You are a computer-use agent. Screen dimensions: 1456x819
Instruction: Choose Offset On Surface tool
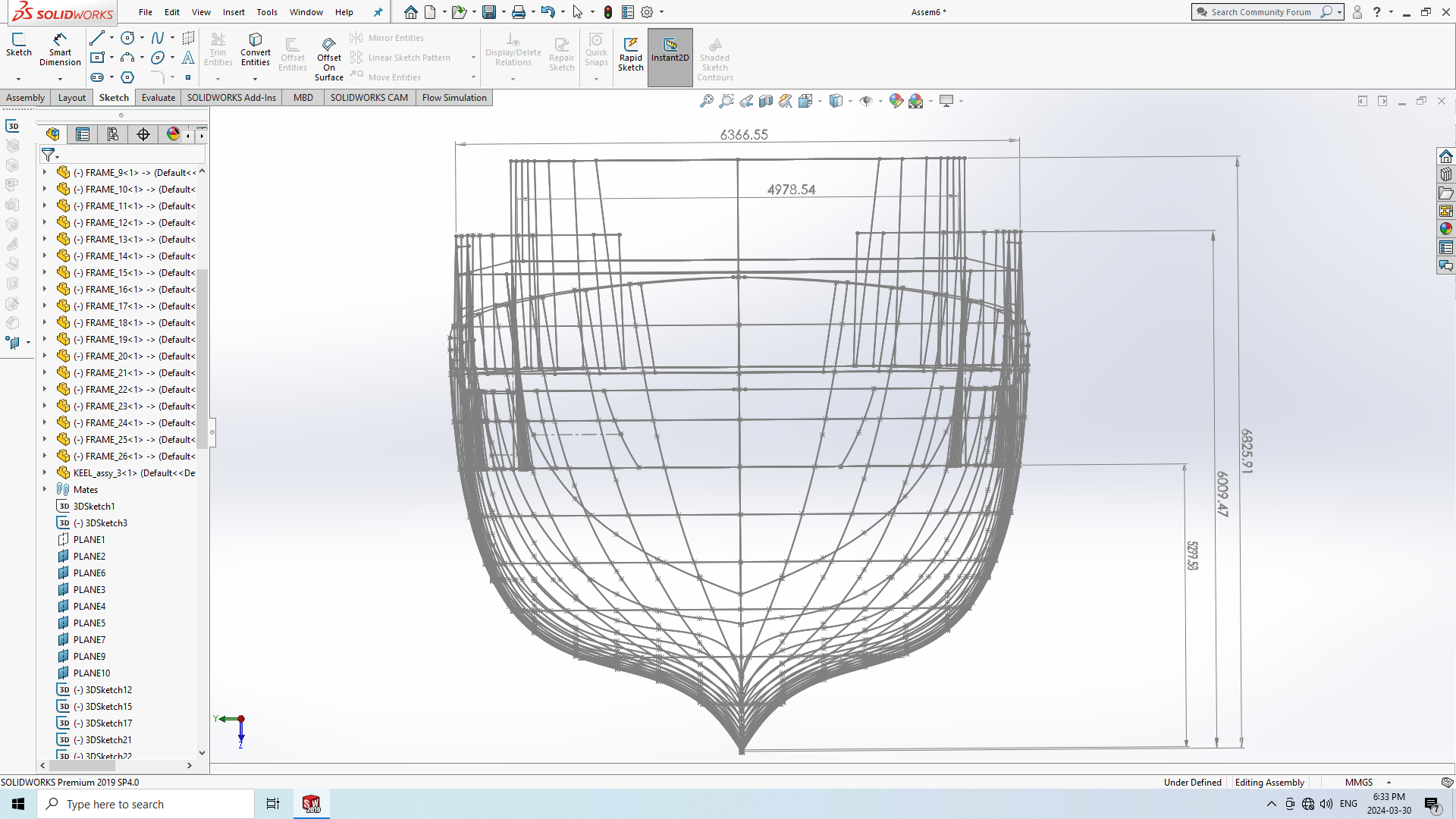329,58
